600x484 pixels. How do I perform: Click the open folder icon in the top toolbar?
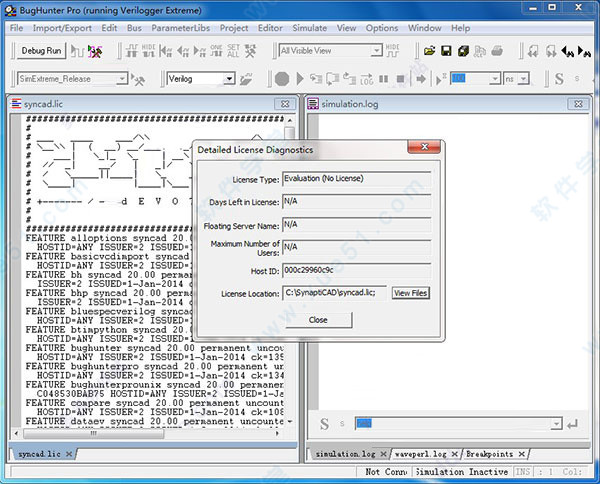[429, 51]
